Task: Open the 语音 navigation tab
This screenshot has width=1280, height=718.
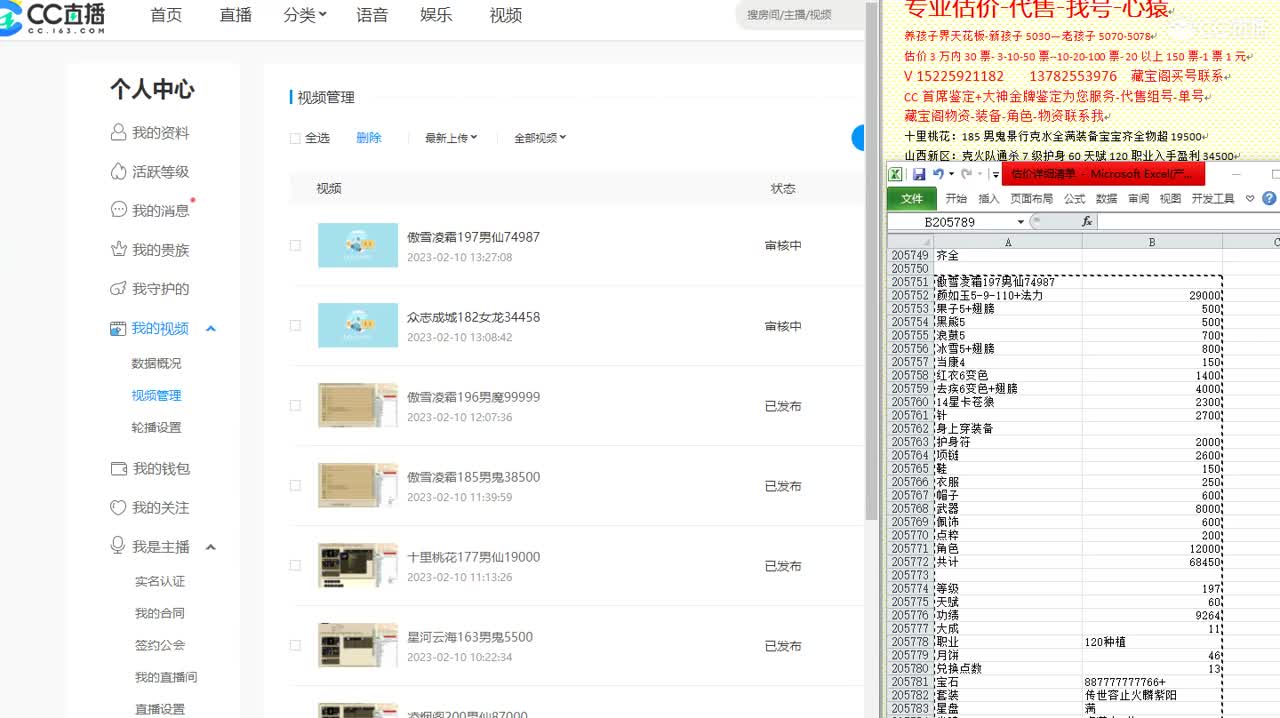Action: click(x=372, y=15)
